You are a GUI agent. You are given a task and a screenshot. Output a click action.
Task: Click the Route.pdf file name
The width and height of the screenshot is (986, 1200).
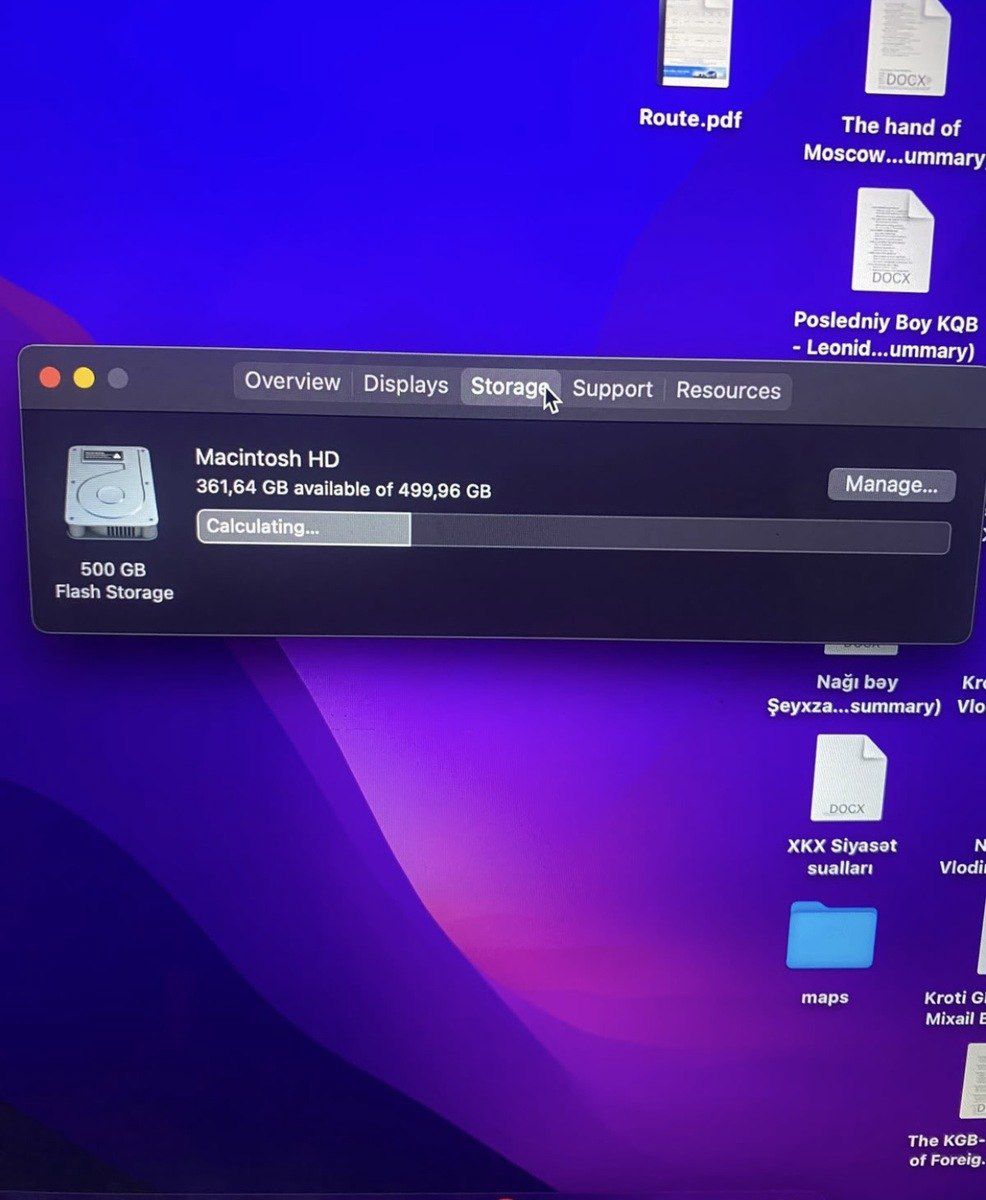point(691,118)
